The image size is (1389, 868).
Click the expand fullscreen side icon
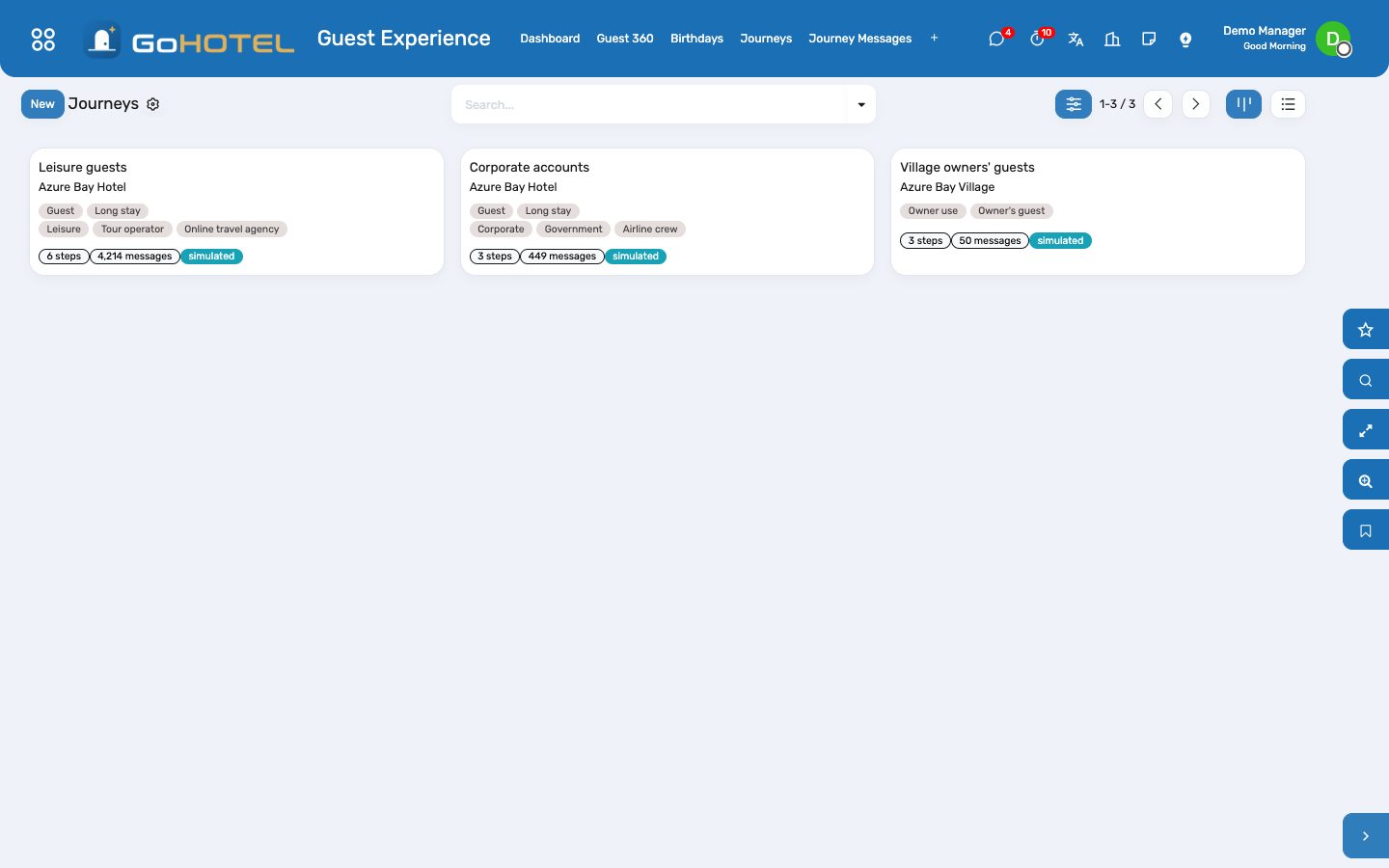[x=1366, y=430]
